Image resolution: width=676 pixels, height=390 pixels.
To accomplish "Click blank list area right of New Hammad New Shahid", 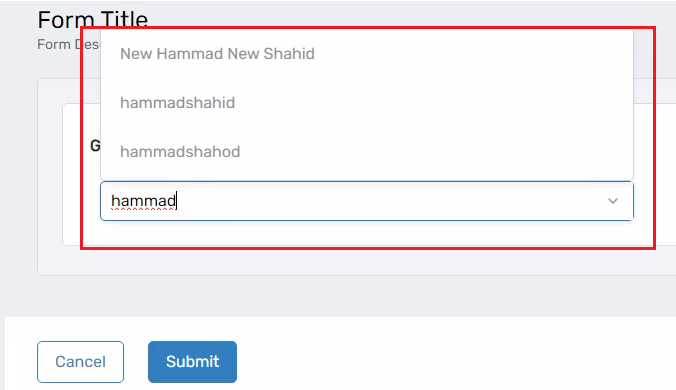I will [x=472, y=54].
